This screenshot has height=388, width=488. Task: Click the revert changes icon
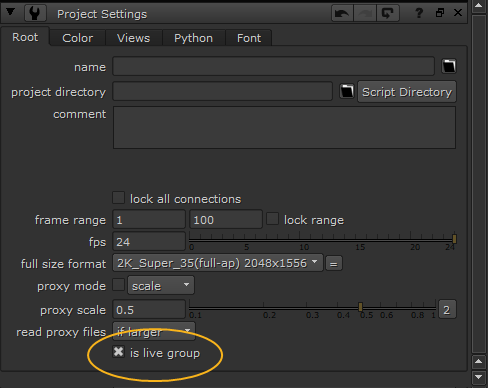[388, 13]
